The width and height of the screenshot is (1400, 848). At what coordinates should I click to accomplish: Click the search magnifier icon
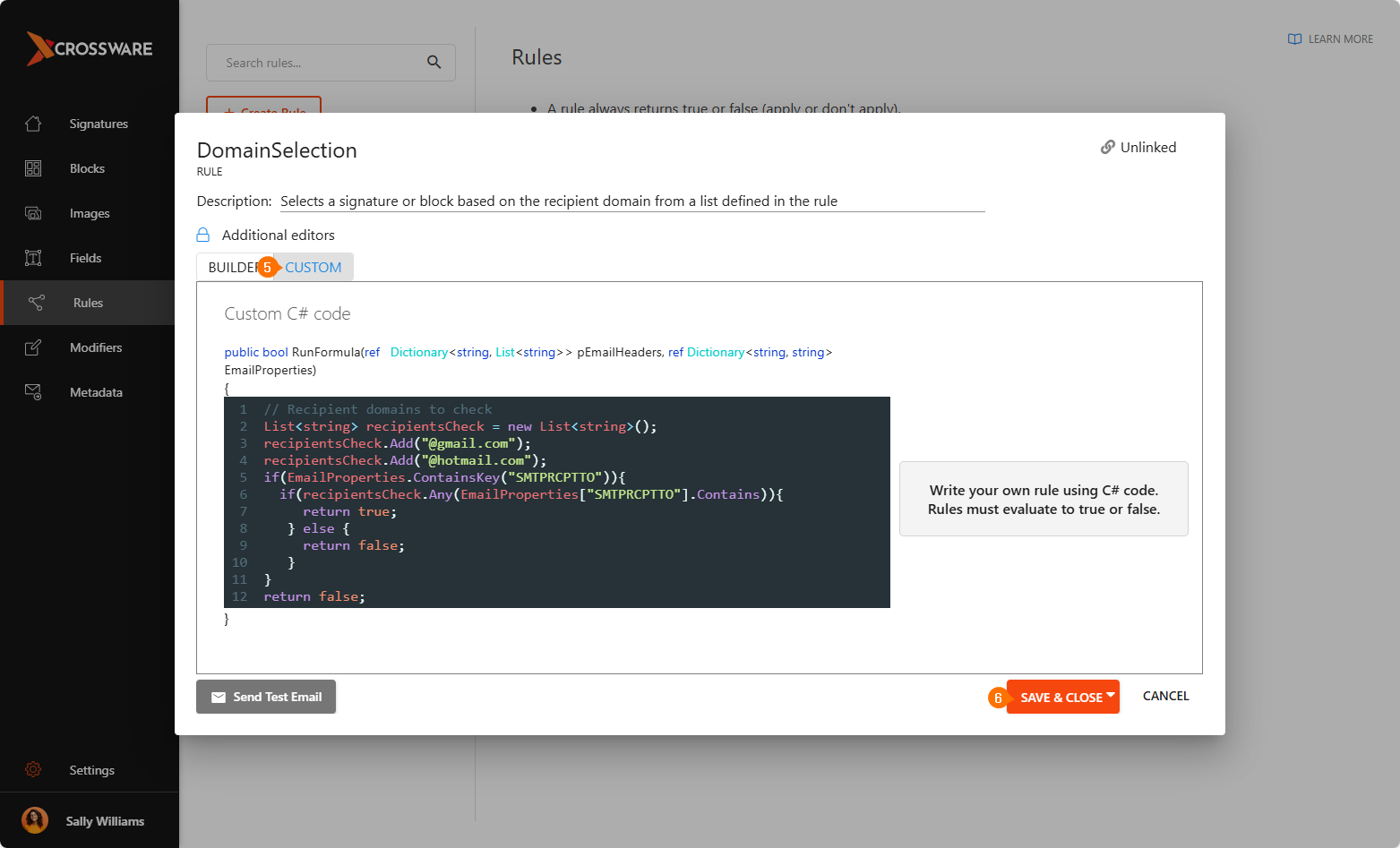coord(434,63)
